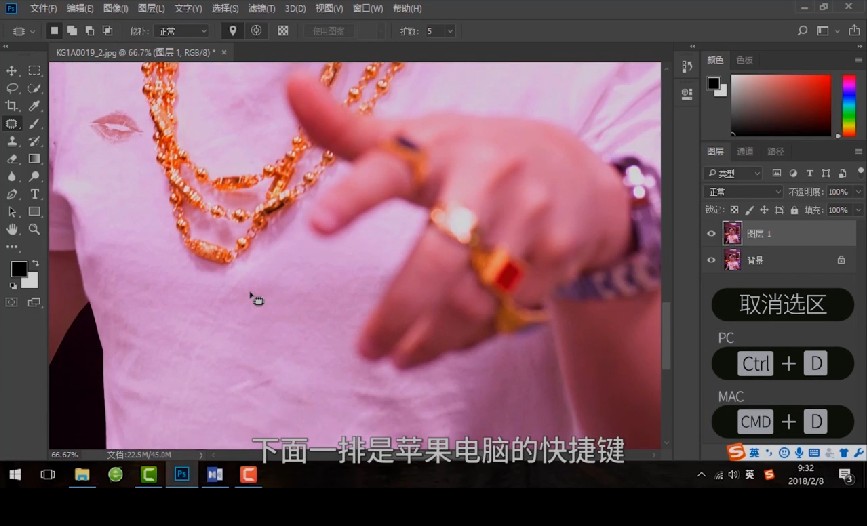Screen dimensions: 867x526
Task: Select the Brush tool
Action: pos(35,124)
